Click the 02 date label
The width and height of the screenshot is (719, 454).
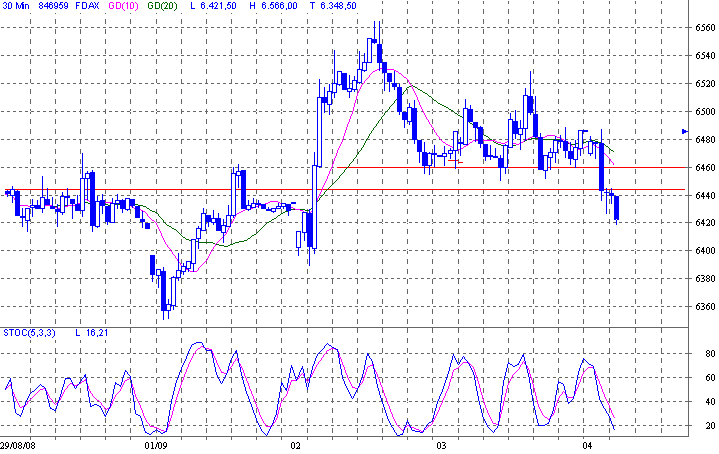[296, 446]
